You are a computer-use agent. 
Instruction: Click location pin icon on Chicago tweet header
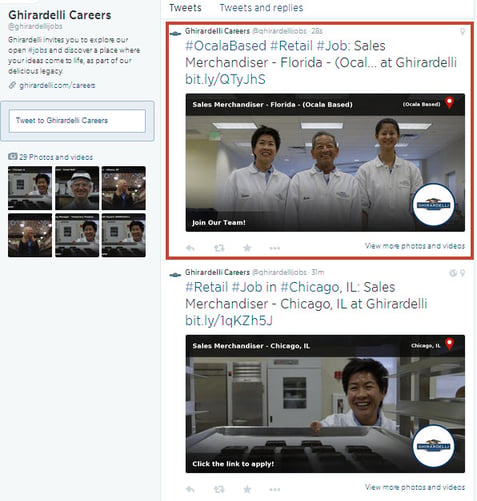tap(462, 273)
